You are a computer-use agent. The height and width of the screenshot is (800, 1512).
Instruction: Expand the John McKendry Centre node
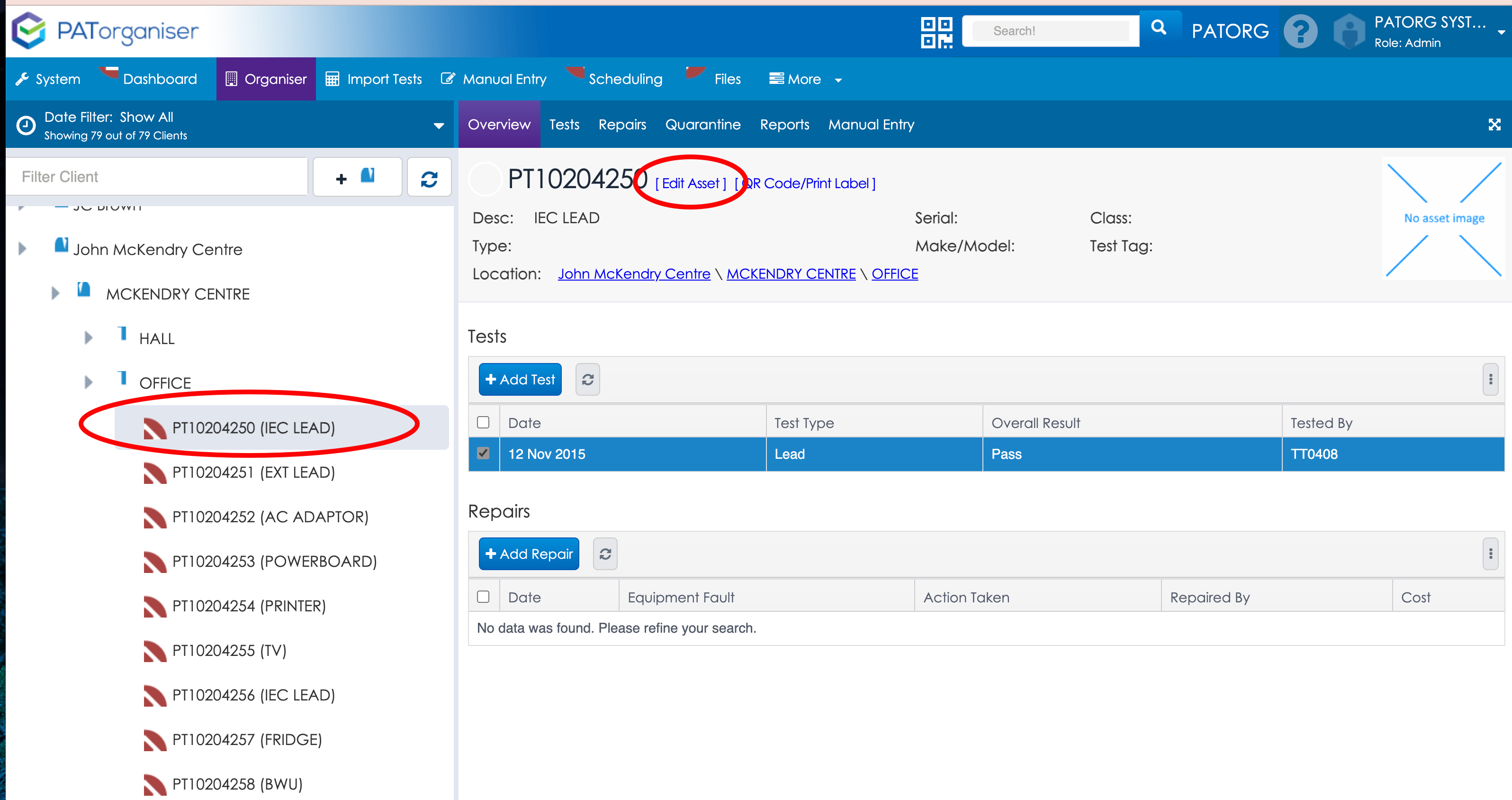(22, 249)
